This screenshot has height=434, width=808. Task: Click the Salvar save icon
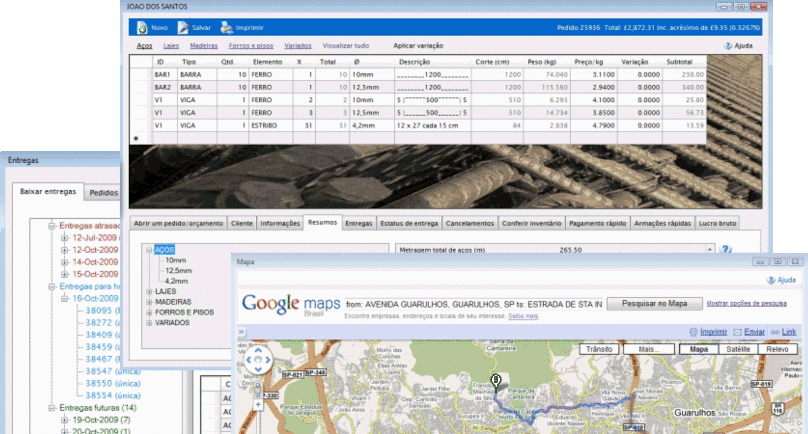click(183, 28)
